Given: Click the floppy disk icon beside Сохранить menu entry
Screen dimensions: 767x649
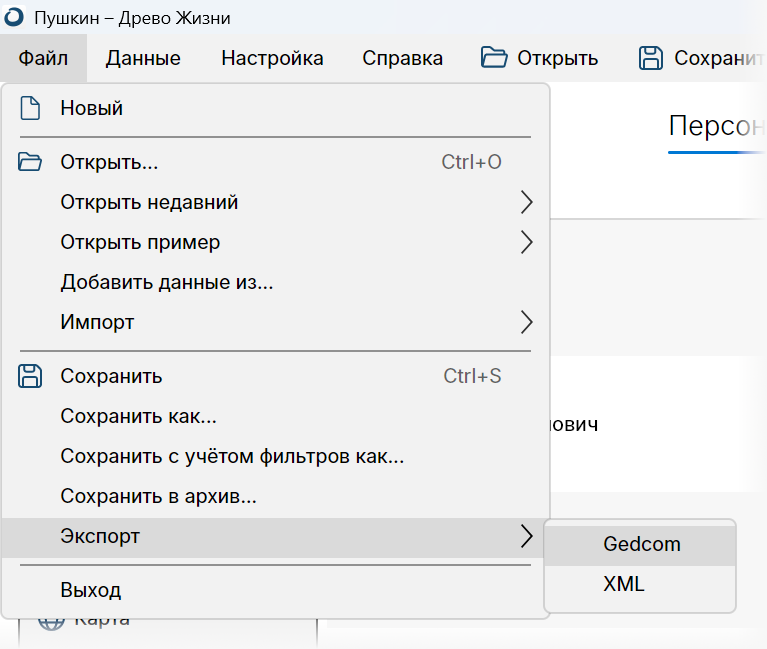Looking at the screenshot, I should (x=30, y=376).
